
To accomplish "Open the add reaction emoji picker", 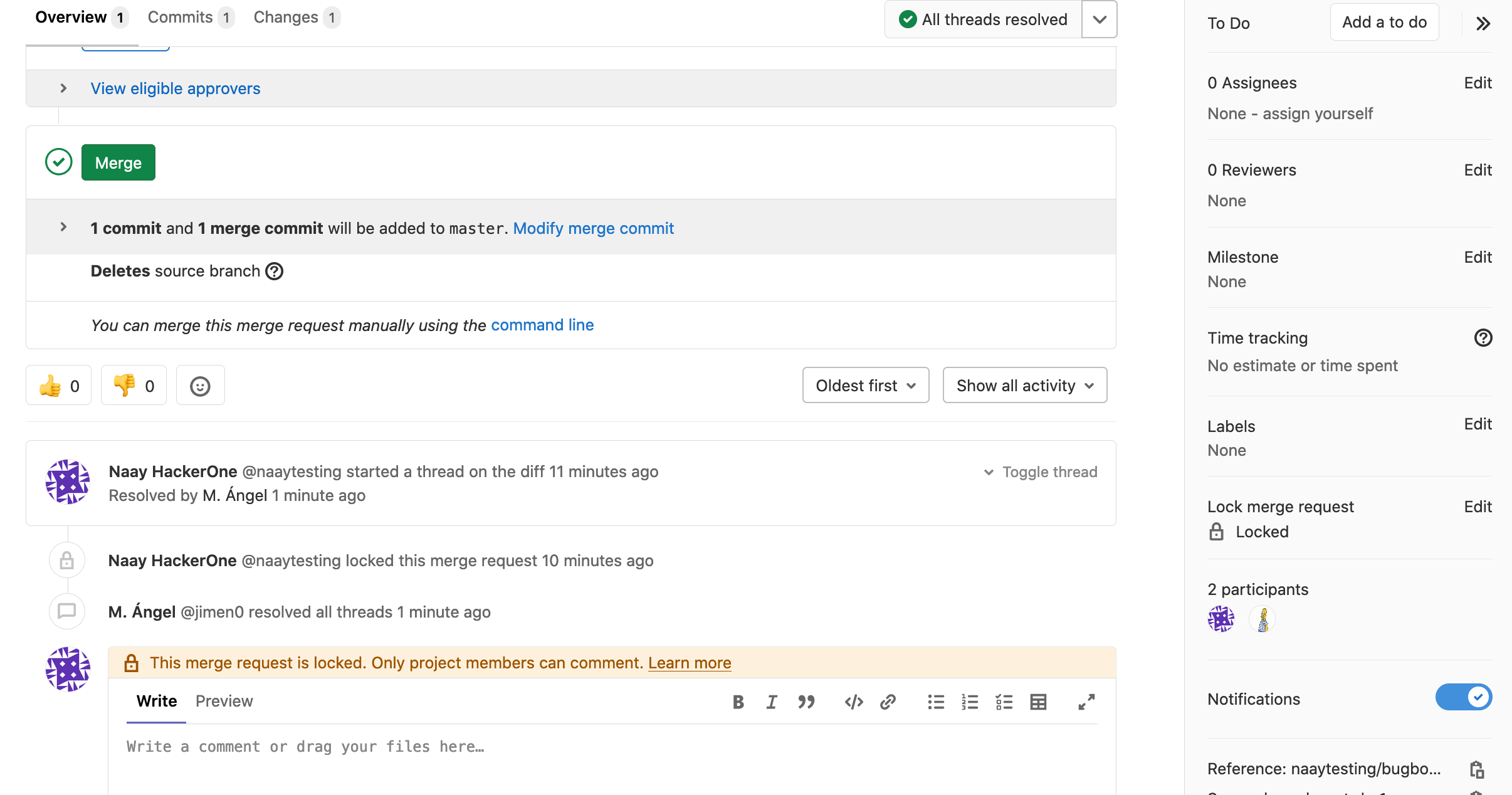I will 200,386.
